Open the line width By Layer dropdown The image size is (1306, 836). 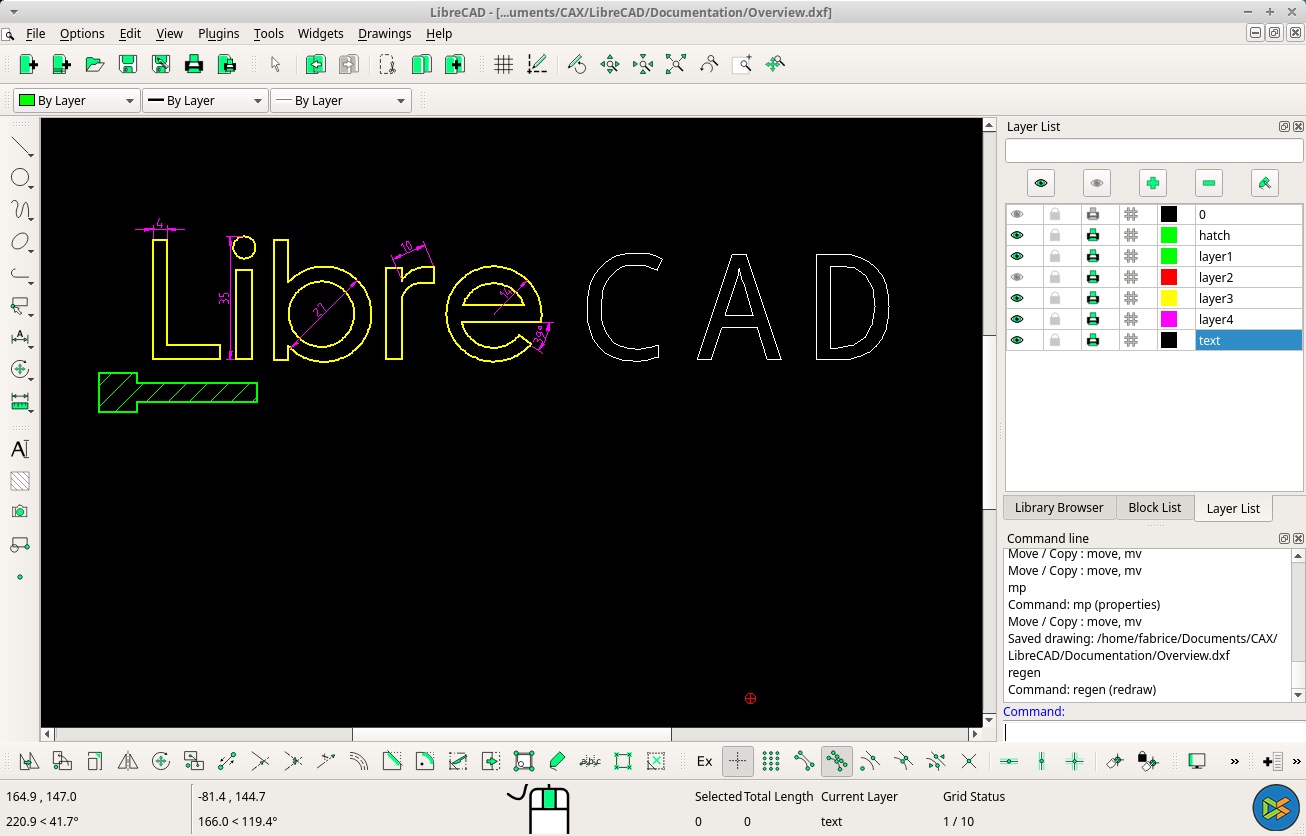coord(205,101)
